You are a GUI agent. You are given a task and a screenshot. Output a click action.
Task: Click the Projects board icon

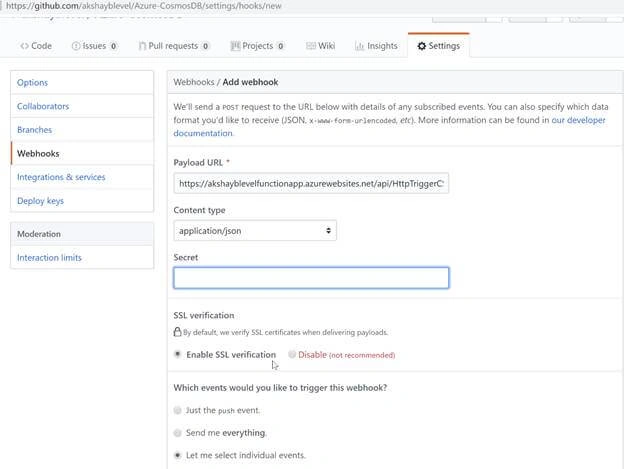[235, 46]
